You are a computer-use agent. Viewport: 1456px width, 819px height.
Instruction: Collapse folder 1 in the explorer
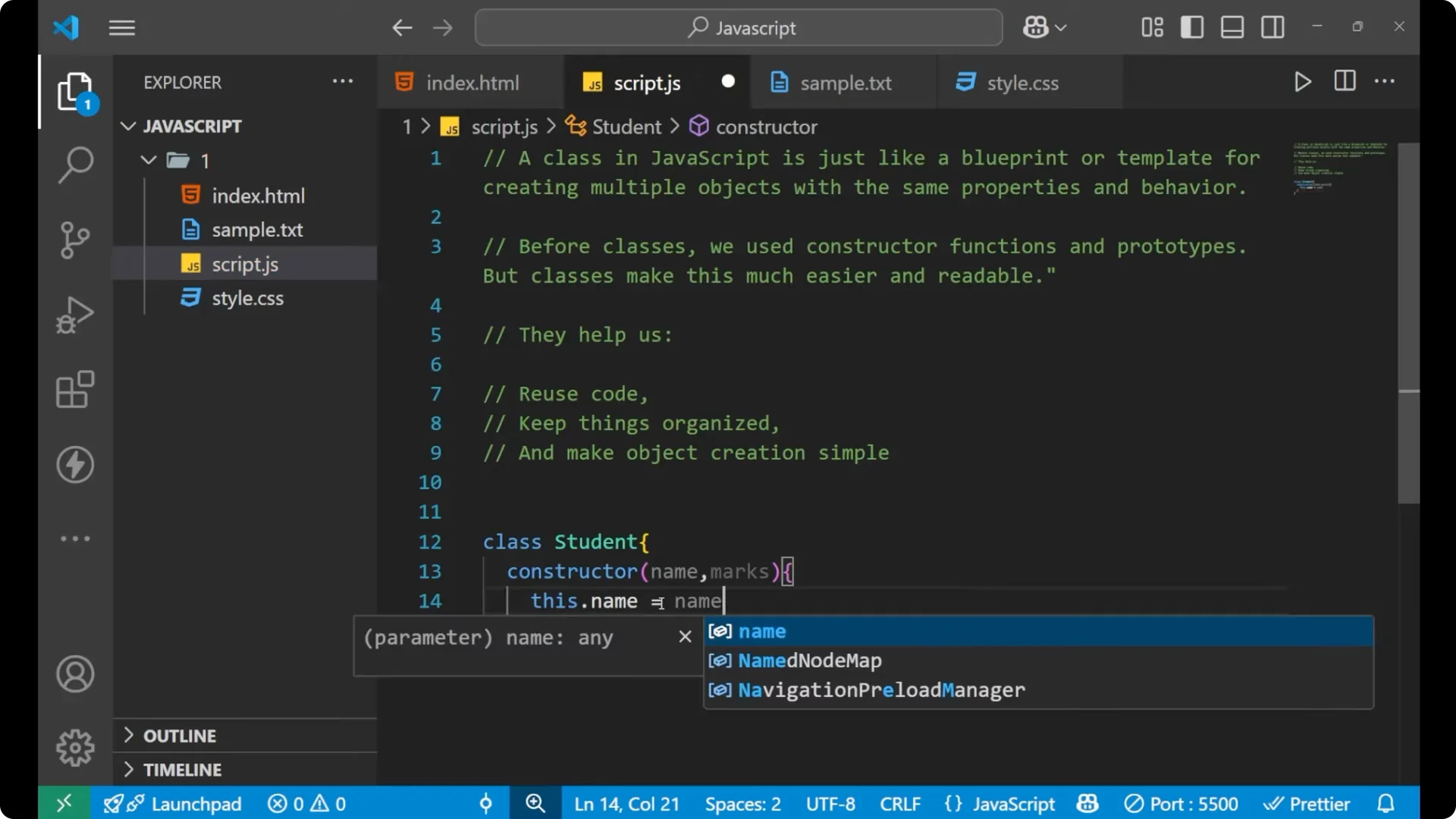[148, 160]
